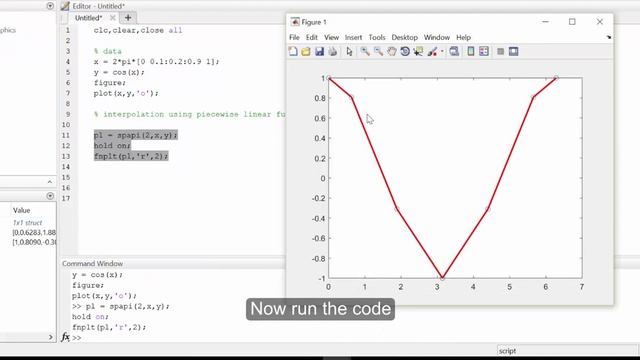Add a new editor tab with plus button

click(x=128, y=18)
